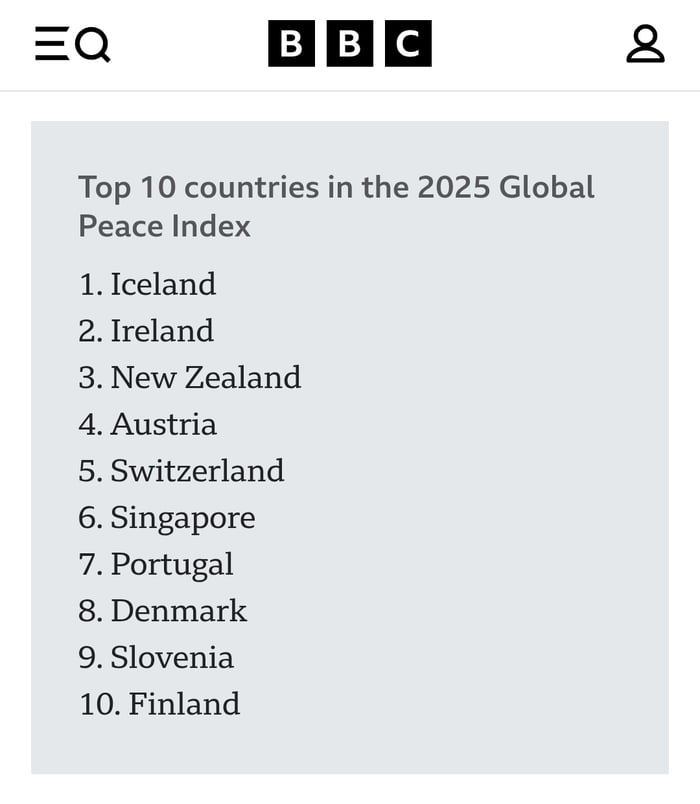Click the middle B block of the BBC logo
The width and height of the screenshot is (700, 804).
pos(349,44)
